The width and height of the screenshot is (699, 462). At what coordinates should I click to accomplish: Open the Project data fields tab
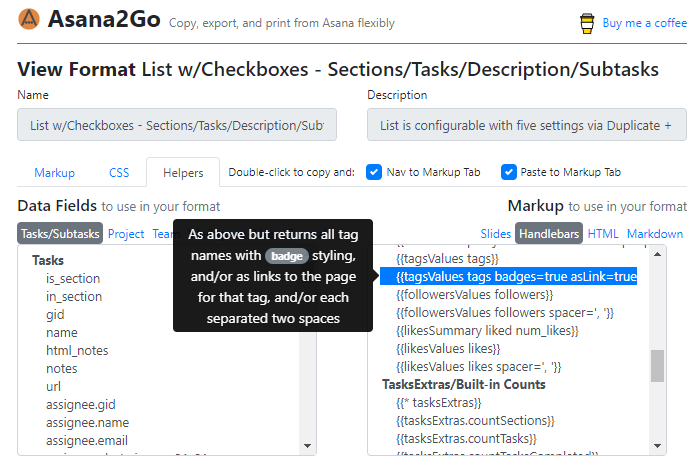click(x=126, y=234)
